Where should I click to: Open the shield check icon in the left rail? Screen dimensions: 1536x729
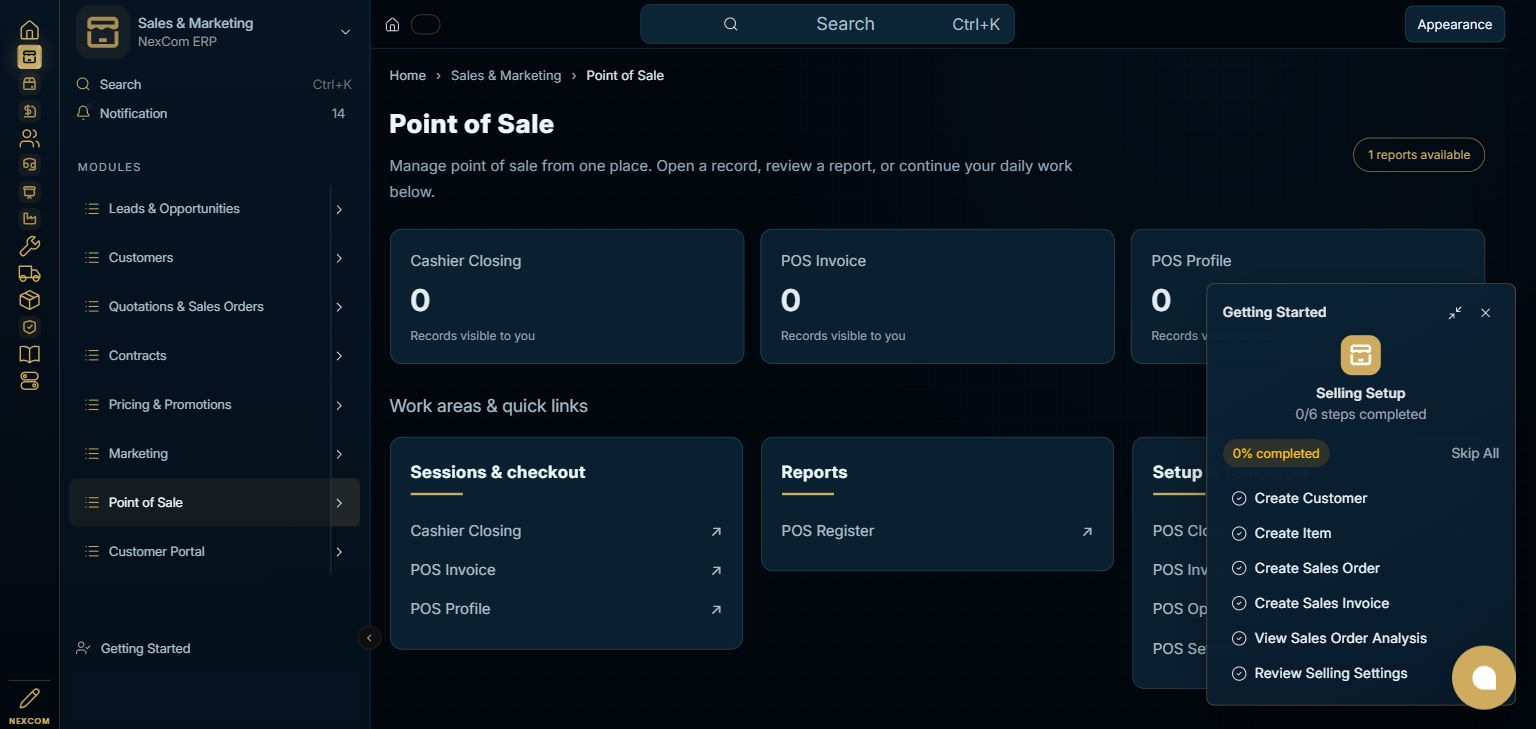30,327
